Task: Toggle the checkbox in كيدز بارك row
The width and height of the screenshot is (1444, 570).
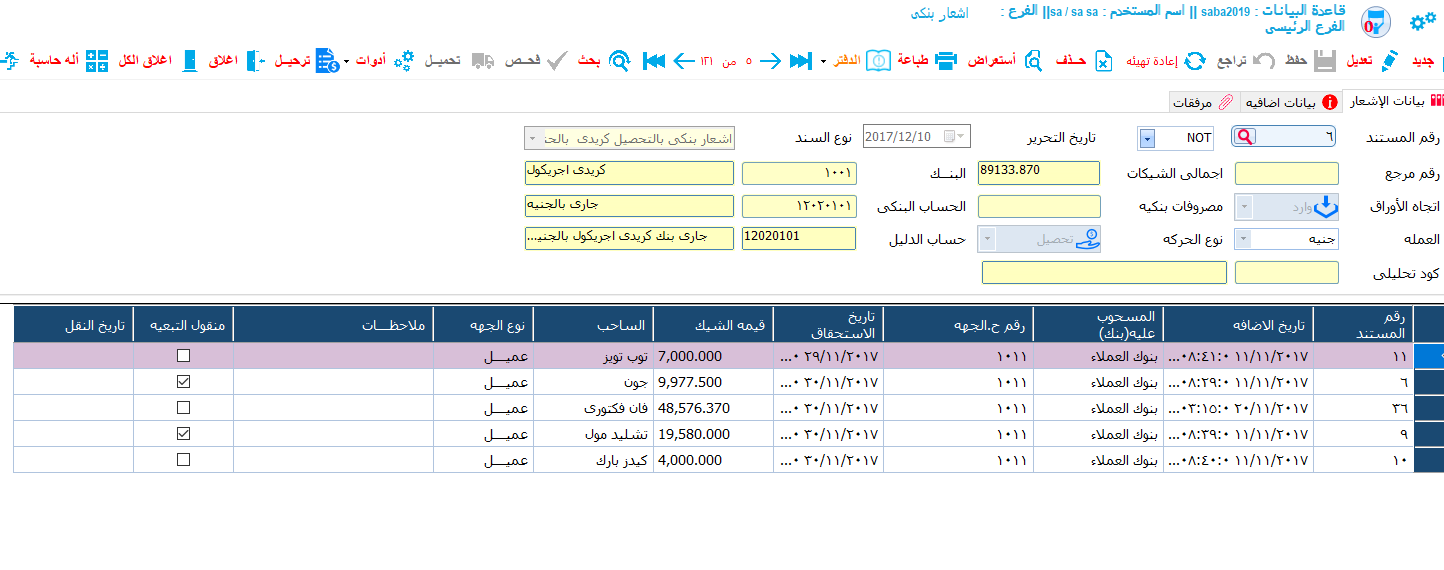Action: pos(183,460)
